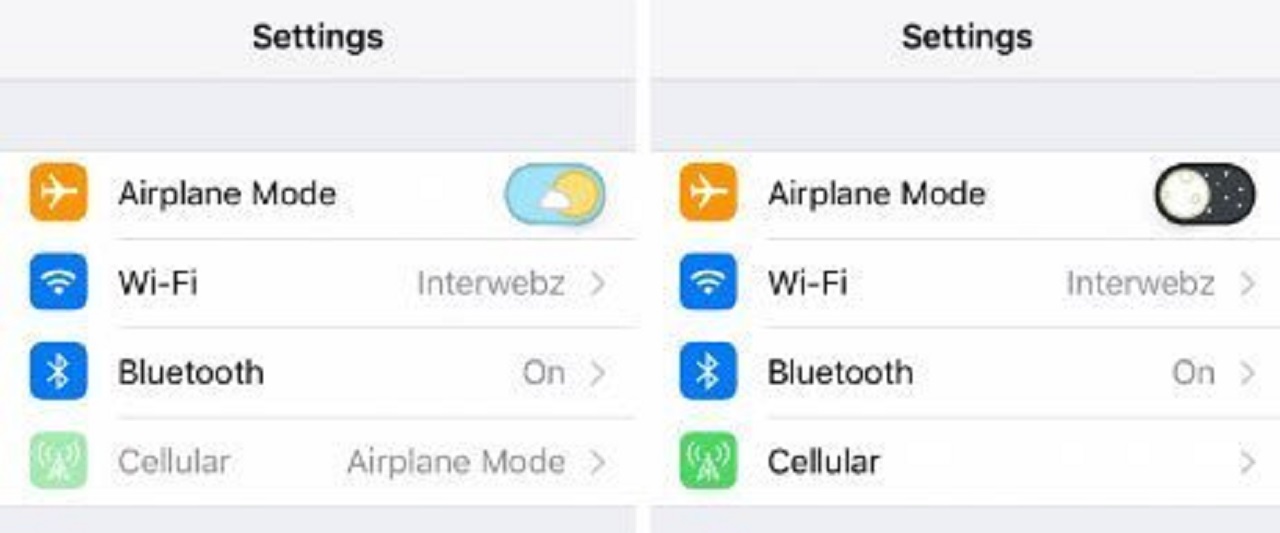Disable Airplane Mode with the sun toggle
The height and width of the screenshot is (533, 1280).
[x=555, y=194]
